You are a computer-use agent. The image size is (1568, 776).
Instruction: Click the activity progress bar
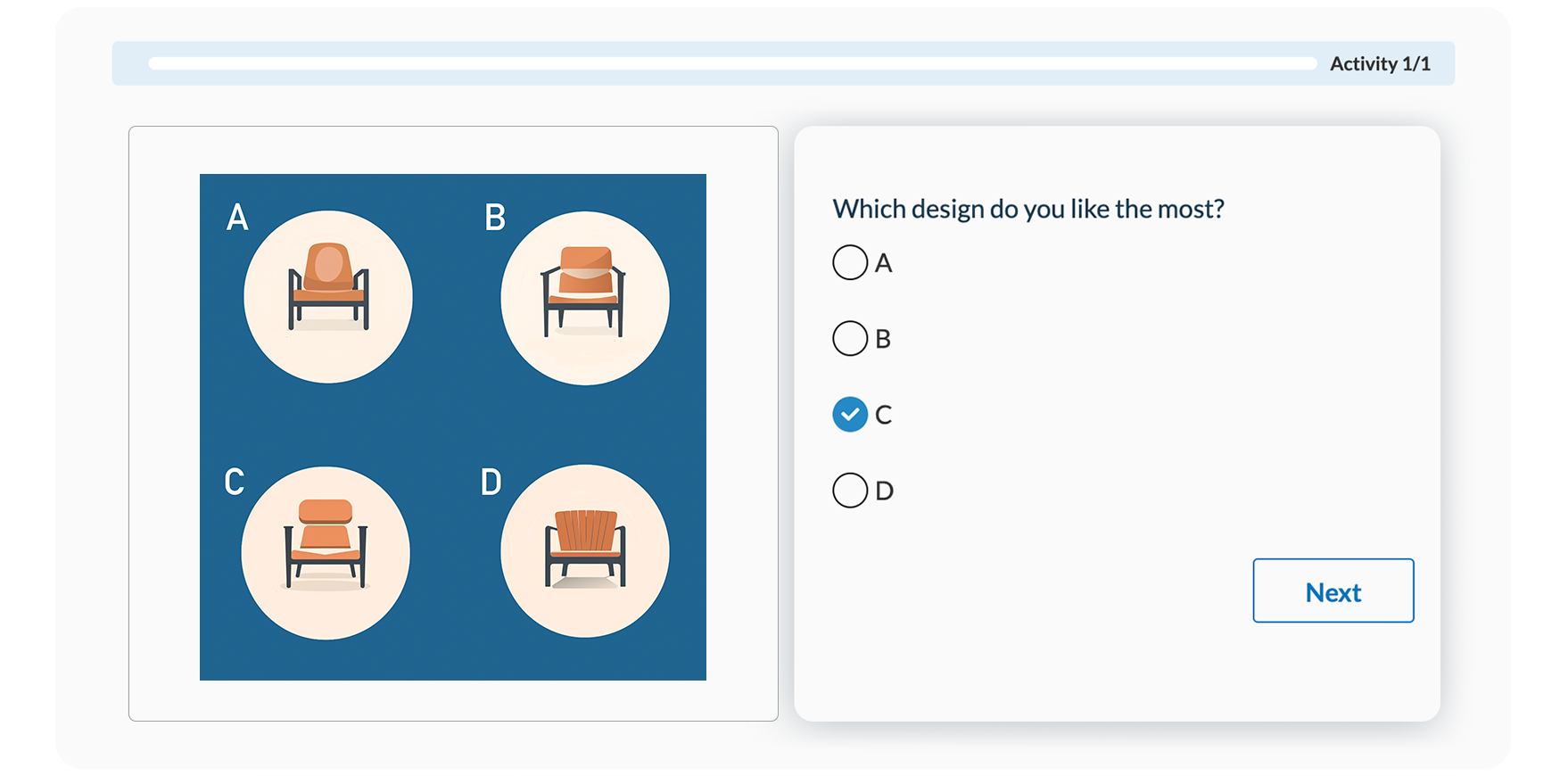click(x=732, y=63)
